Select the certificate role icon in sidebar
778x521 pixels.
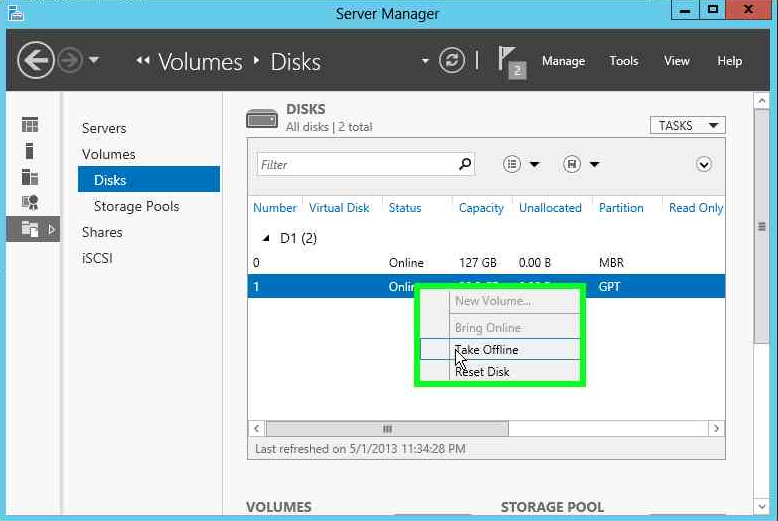pyautogui.click(x=30, y=202)
